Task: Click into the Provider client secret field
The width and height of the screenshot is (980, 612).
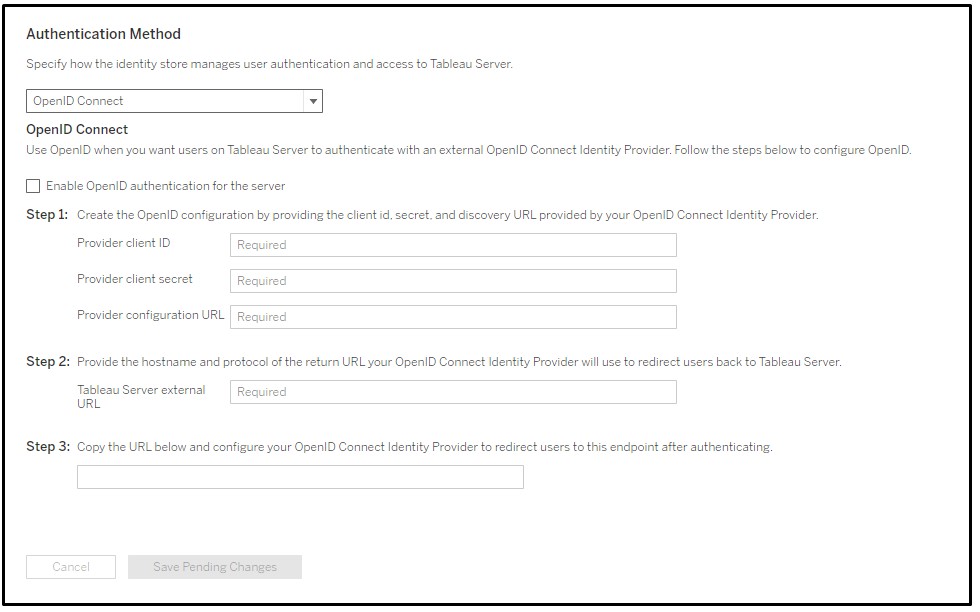Action: pyautogui.click(x=453, y=281)
